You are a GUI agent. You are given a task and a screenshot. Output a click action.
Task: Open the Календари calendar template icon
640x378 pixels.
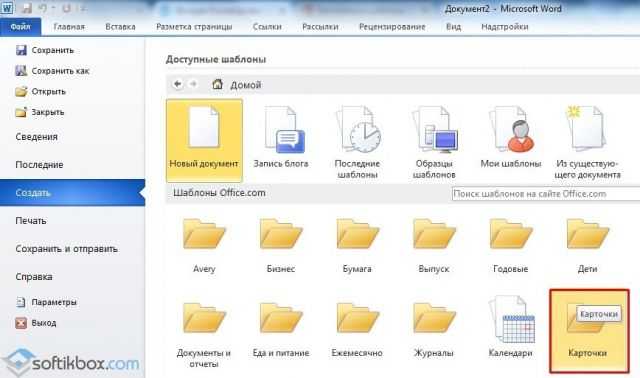512,320
